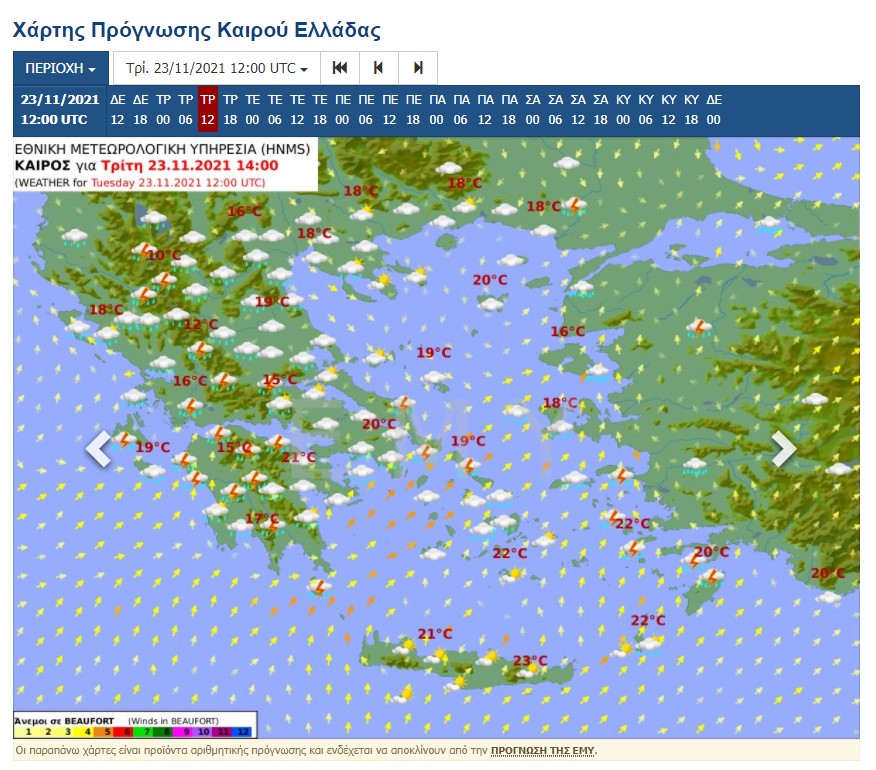Select timeline slot ΔΕ 18
Image resolution: width=876 pixels, height=770 pixels.
(x=140, y=110)
